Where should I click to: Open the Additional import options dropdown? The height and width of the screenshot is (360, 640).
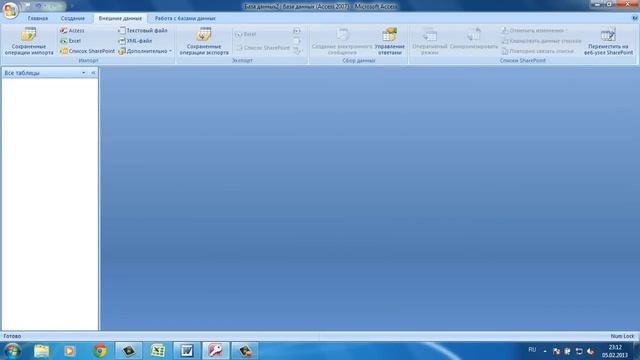145,51
